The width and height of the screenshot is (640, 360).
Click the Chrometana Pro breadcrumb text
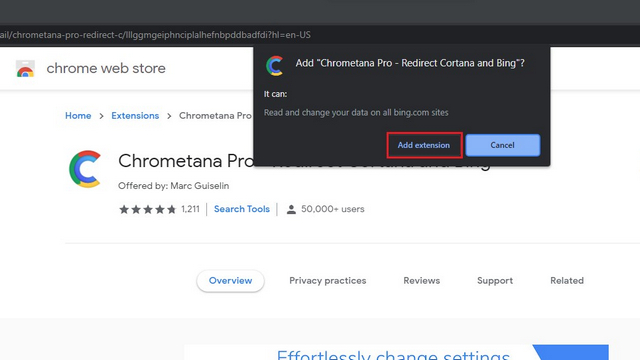pyautogui.click(x=215, y=116)
